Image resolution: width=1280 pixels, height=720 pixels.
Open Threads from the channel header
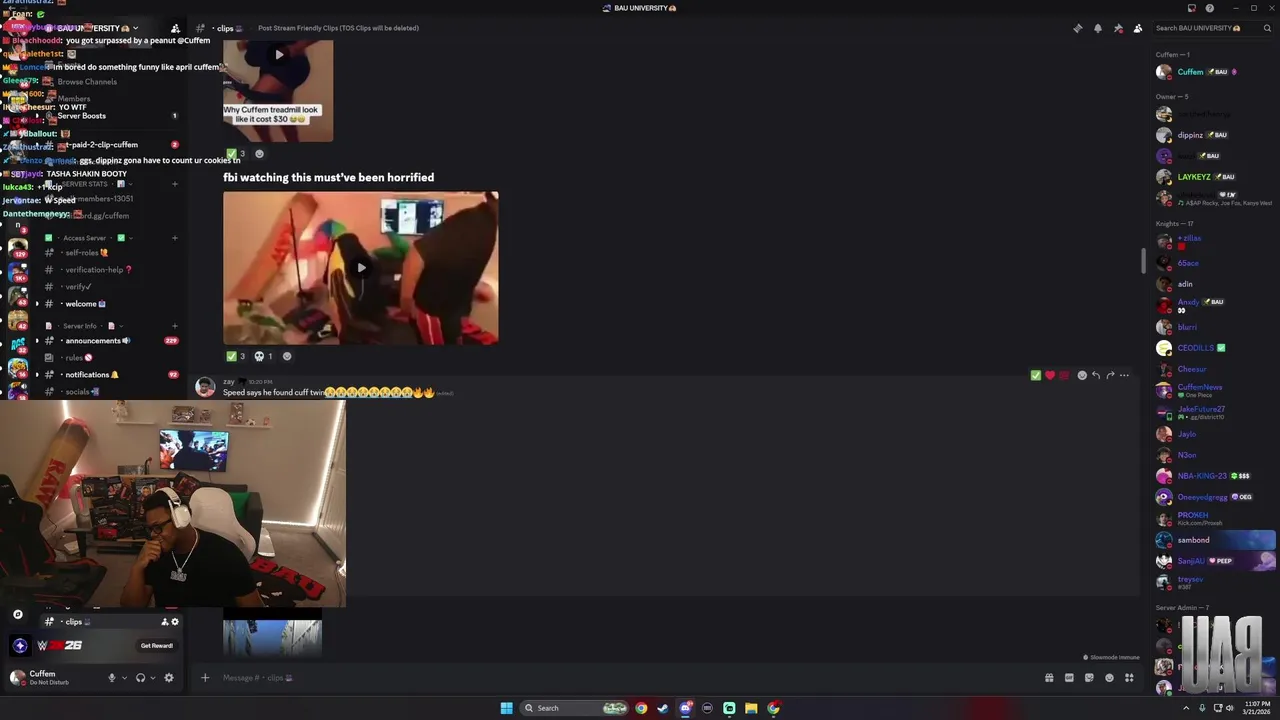(x=1078, y=28)
